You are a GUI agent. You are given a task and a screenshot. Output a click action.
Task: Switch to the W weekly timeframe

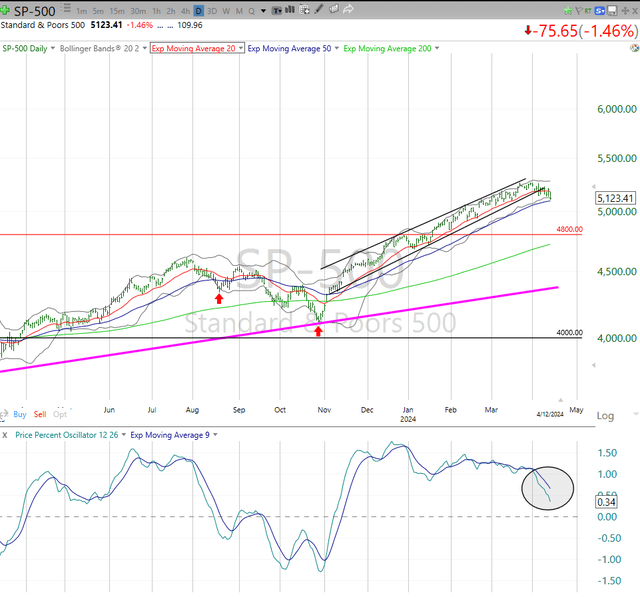pyautogui.click(x=226, y=11)
